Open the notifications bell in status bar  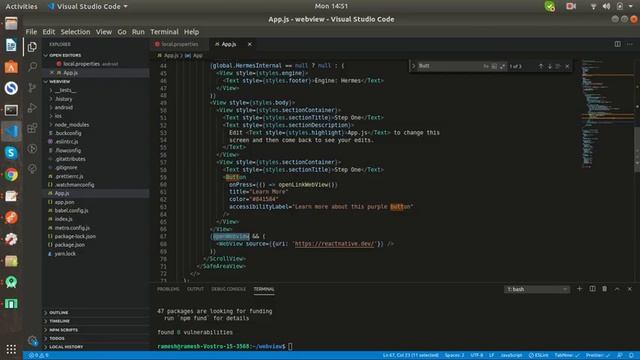[631, 356]
